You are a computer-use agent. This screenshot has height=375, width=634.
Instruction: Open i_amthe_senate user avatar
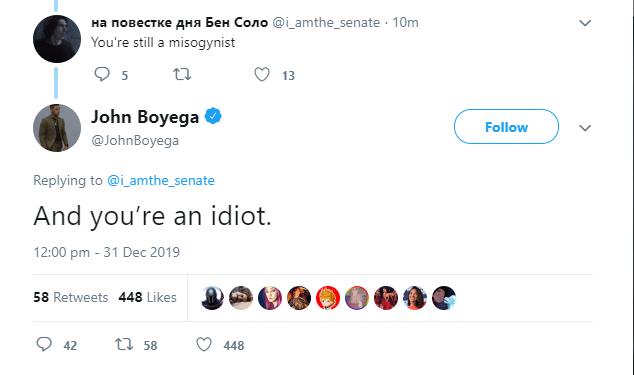tap(57, 39)
